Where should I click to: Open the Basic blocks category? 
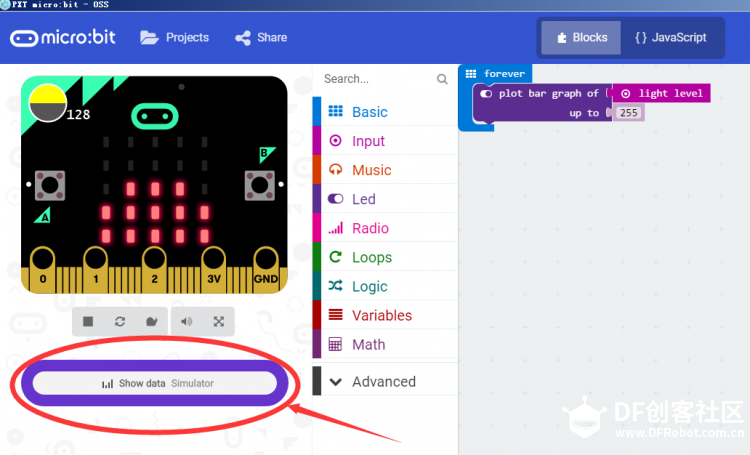[x=386, y=111]
